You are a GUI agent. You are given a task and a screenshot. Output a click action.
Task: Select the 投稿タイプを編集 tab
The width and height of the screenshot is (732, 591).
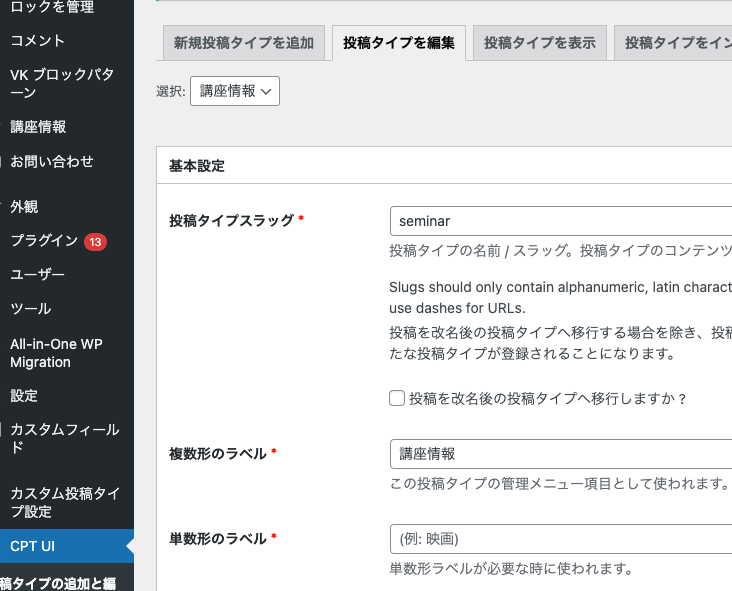coord(399,43)
